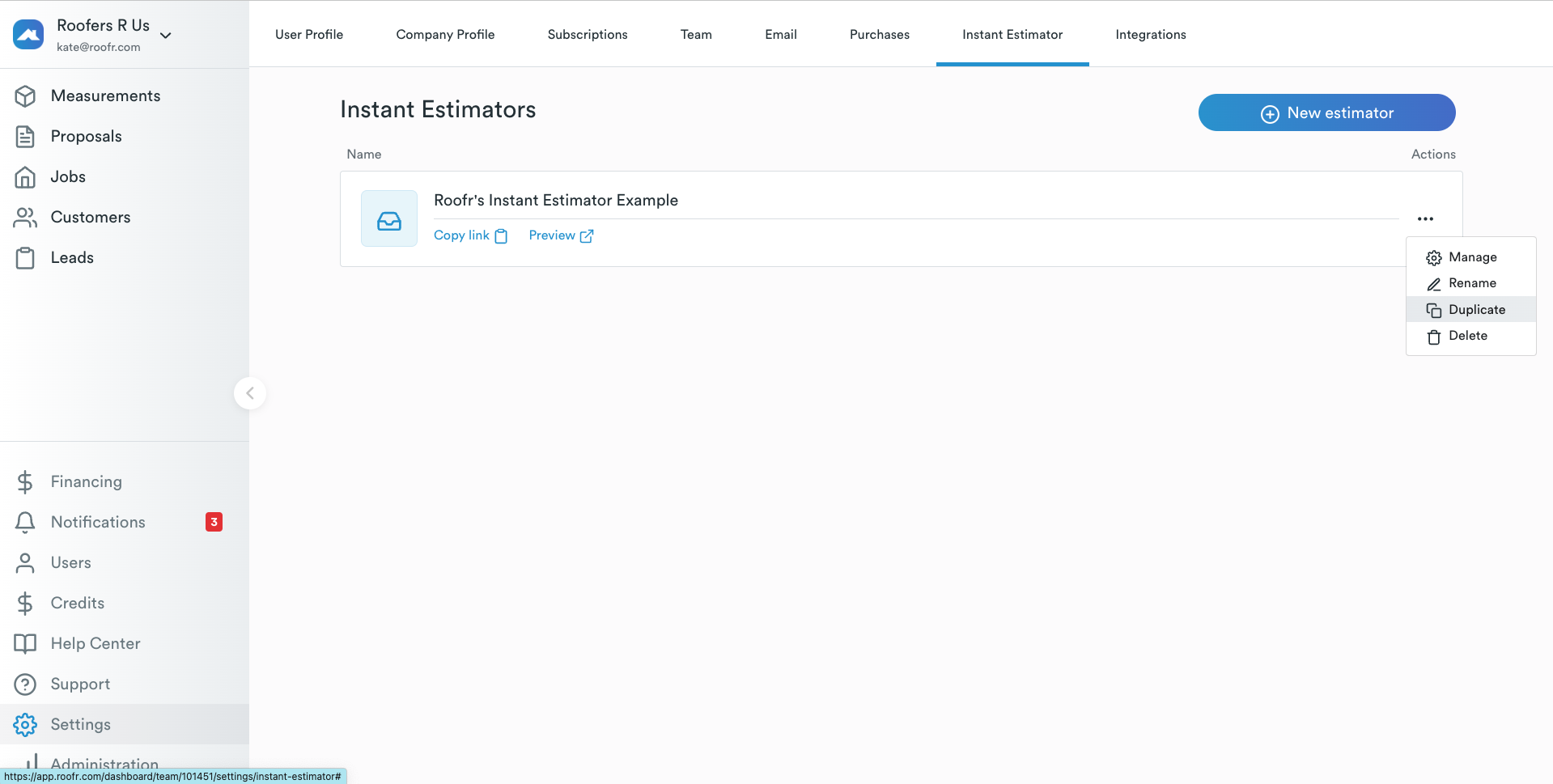Click the Financing dollar icon

25,482
